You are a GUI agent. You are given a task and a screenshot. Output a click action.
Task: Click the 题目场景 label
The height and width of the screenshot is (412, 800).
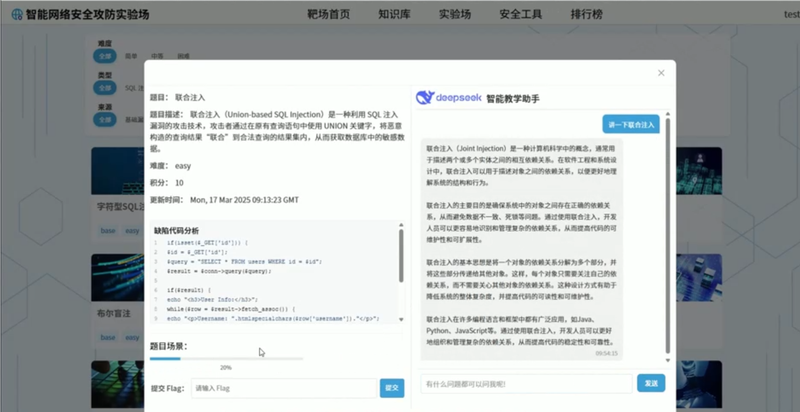(168, 346)
